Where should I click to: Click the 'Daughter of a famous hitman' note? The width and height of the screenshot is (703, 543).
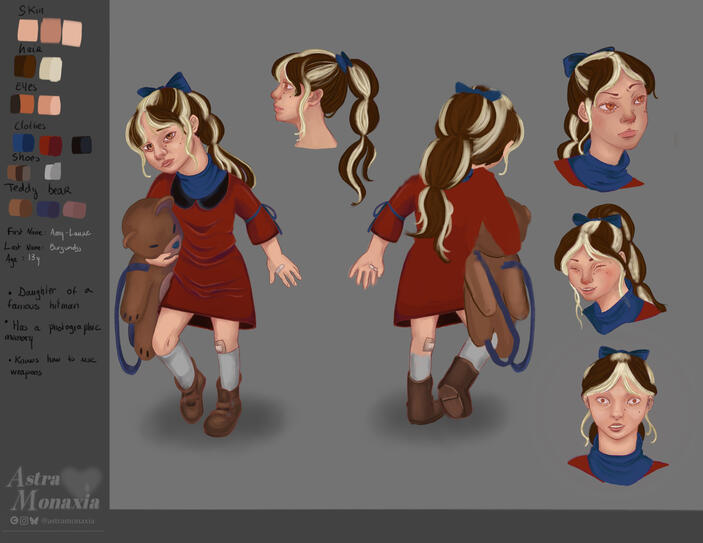[51, 298]
